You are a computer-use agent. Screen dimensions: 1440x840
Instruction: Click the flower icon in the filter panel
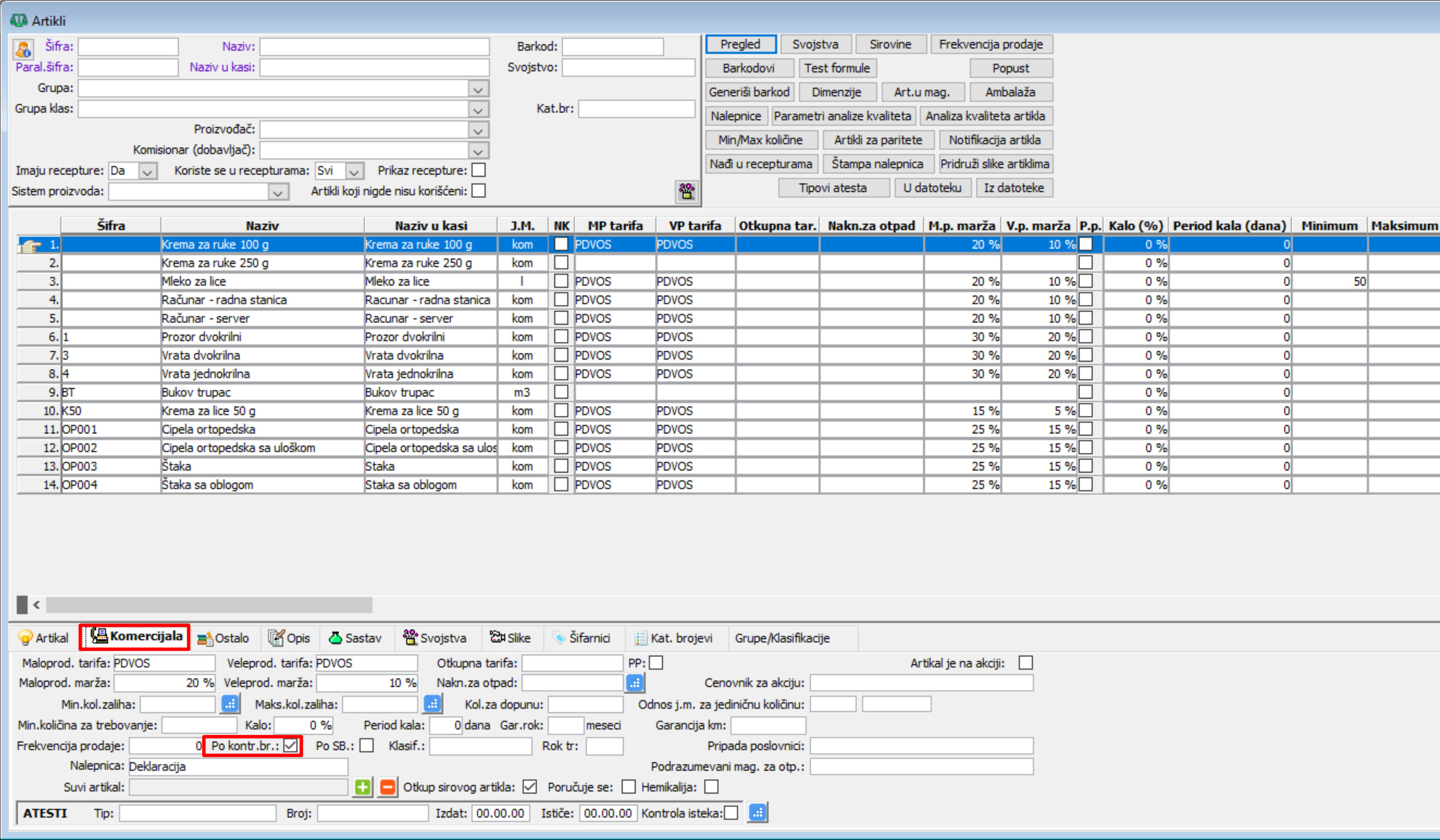pos(686,191)
